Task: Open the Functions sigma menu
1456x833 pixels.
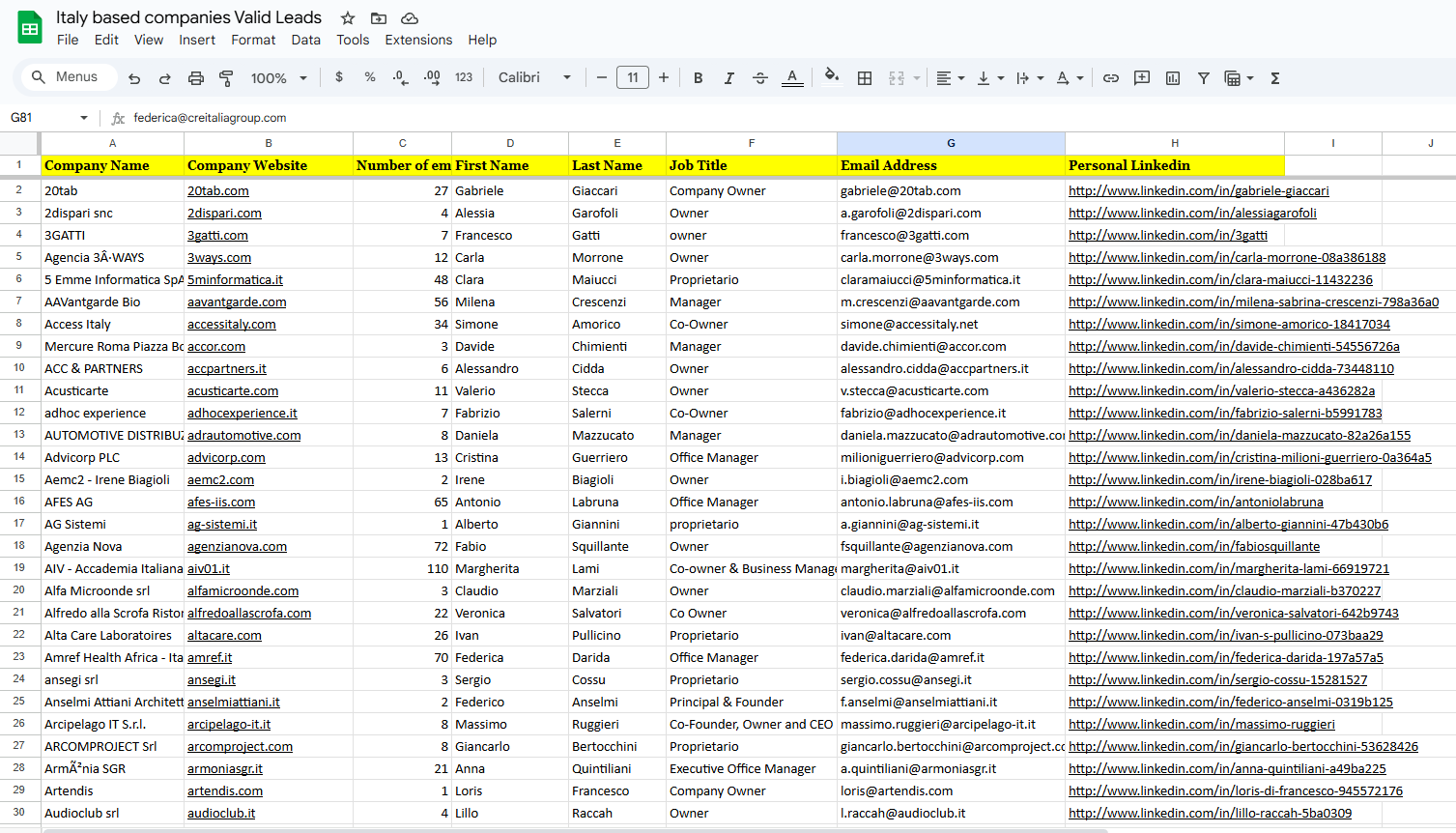Action: 1275,78
